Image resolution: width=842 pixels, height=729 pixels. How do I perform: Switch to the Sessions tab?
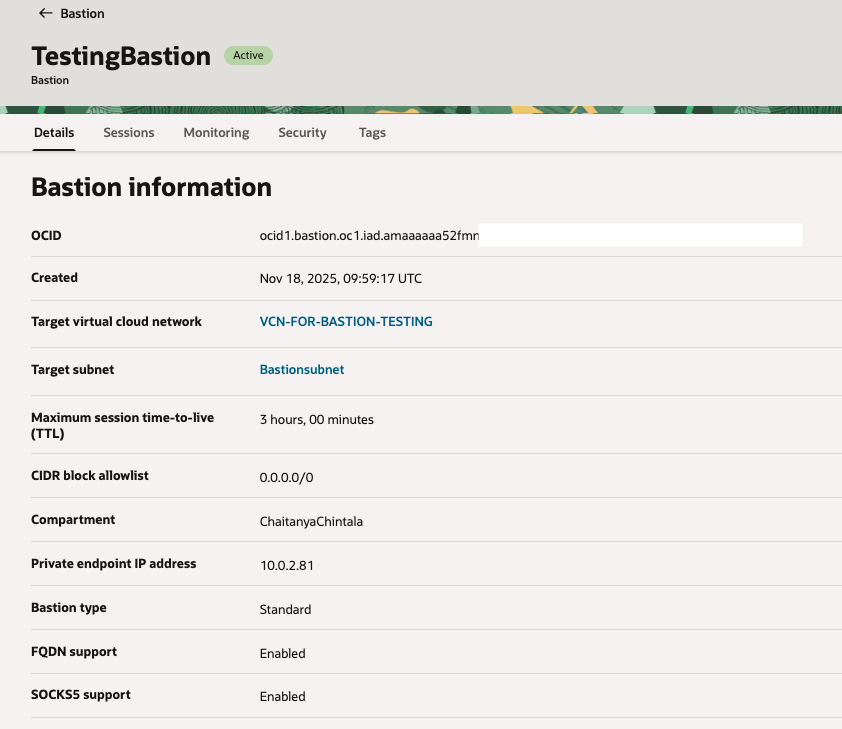129,132
